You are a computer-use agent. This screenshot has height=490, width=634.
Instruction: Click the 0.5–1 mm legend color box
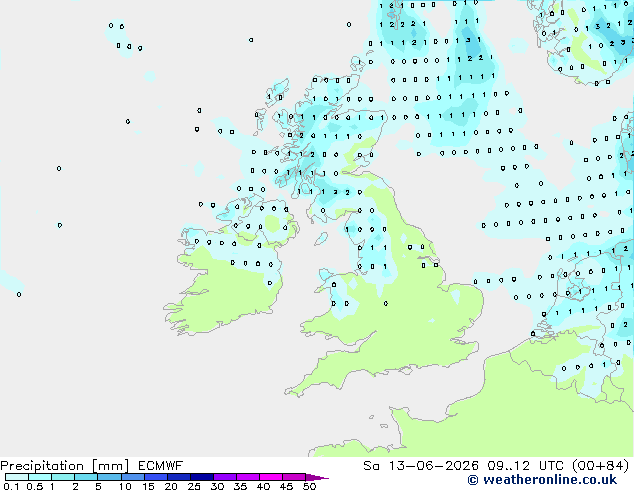click(40, 477)
